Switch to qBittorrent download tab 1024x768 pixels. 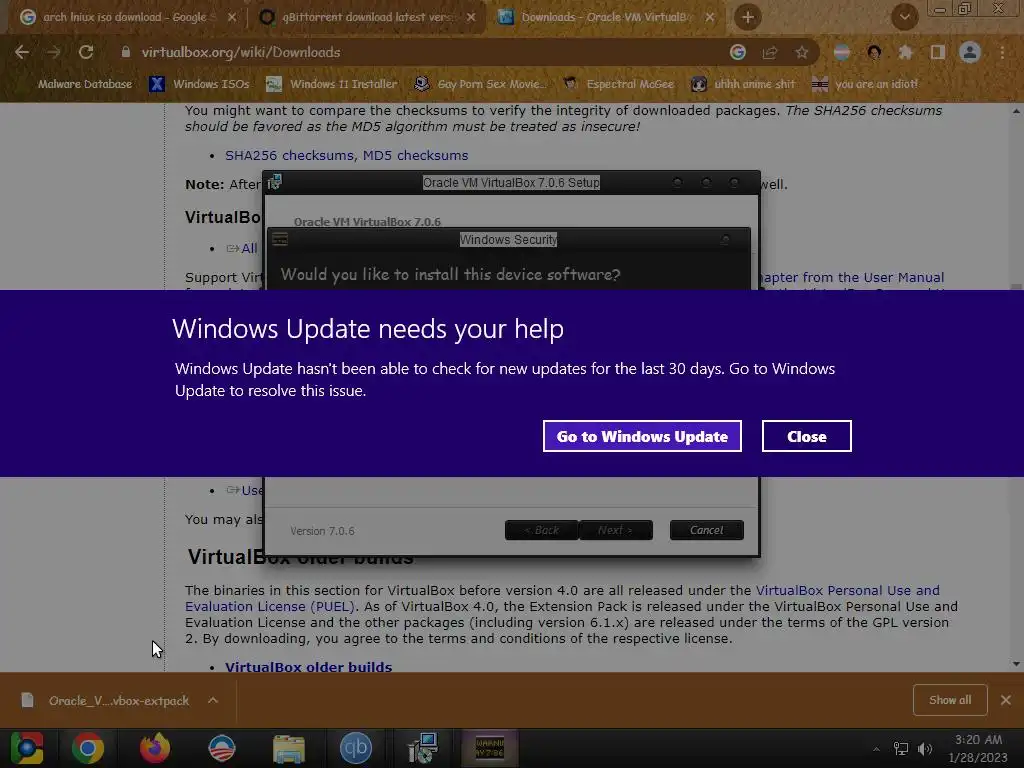coord(366,17)
